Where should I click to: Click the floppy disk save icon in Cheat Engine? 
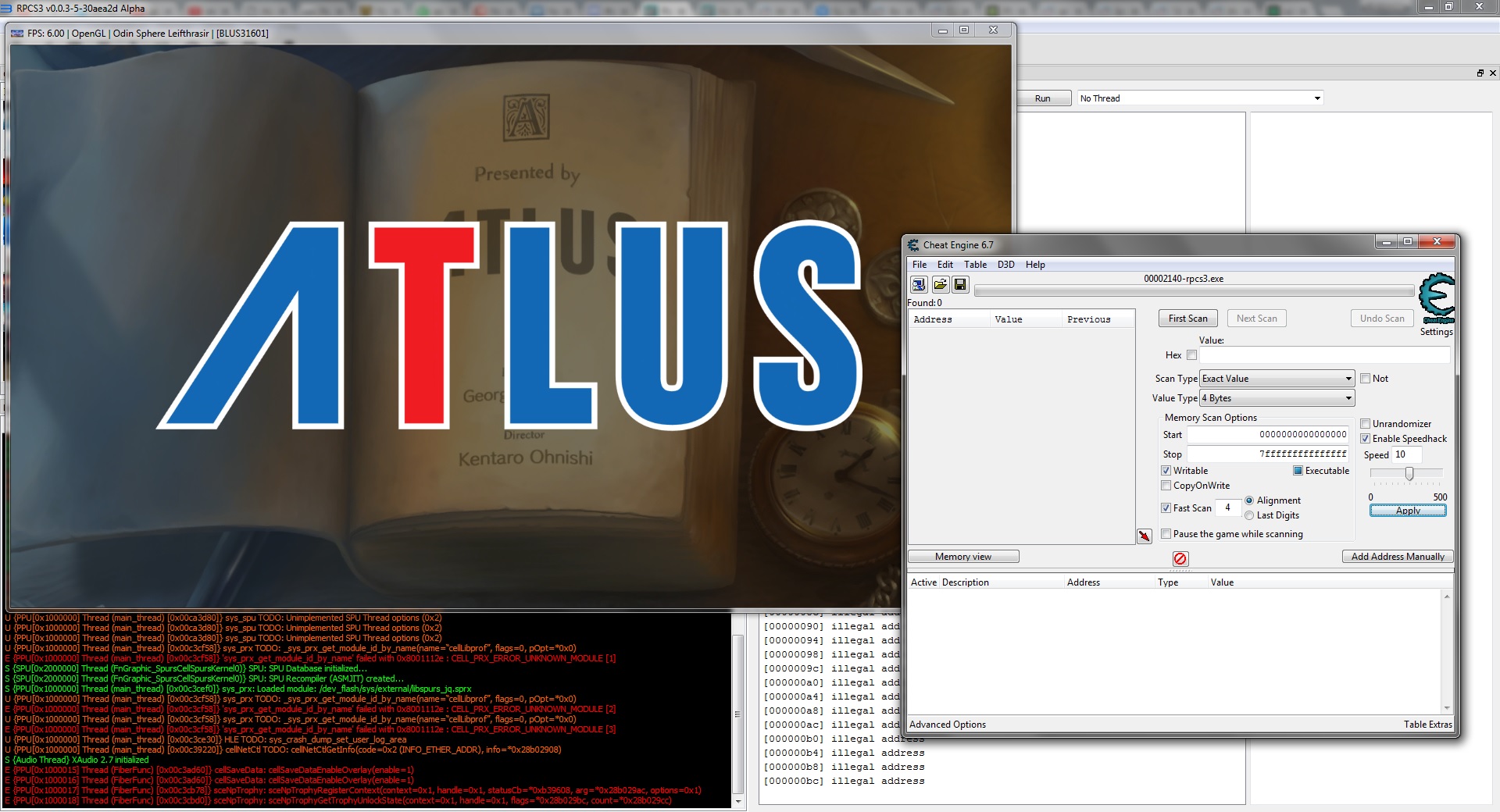tap(960, 284)
